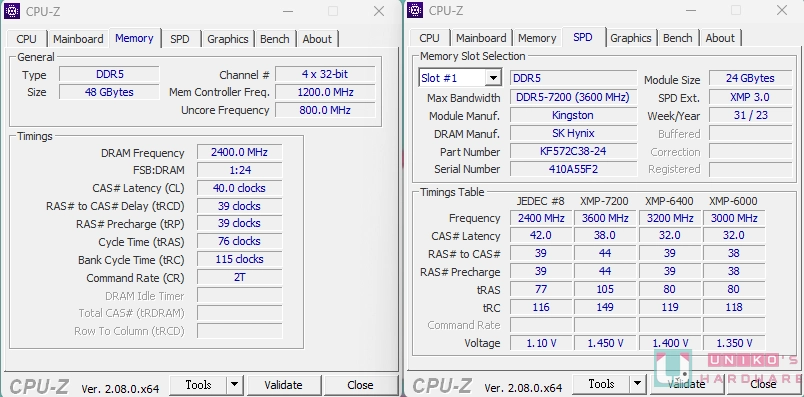Expand Tools dropdown arrow in left window
Image resolution: width=804 pixels, height=397 pixels.
(x=234, y=385)
